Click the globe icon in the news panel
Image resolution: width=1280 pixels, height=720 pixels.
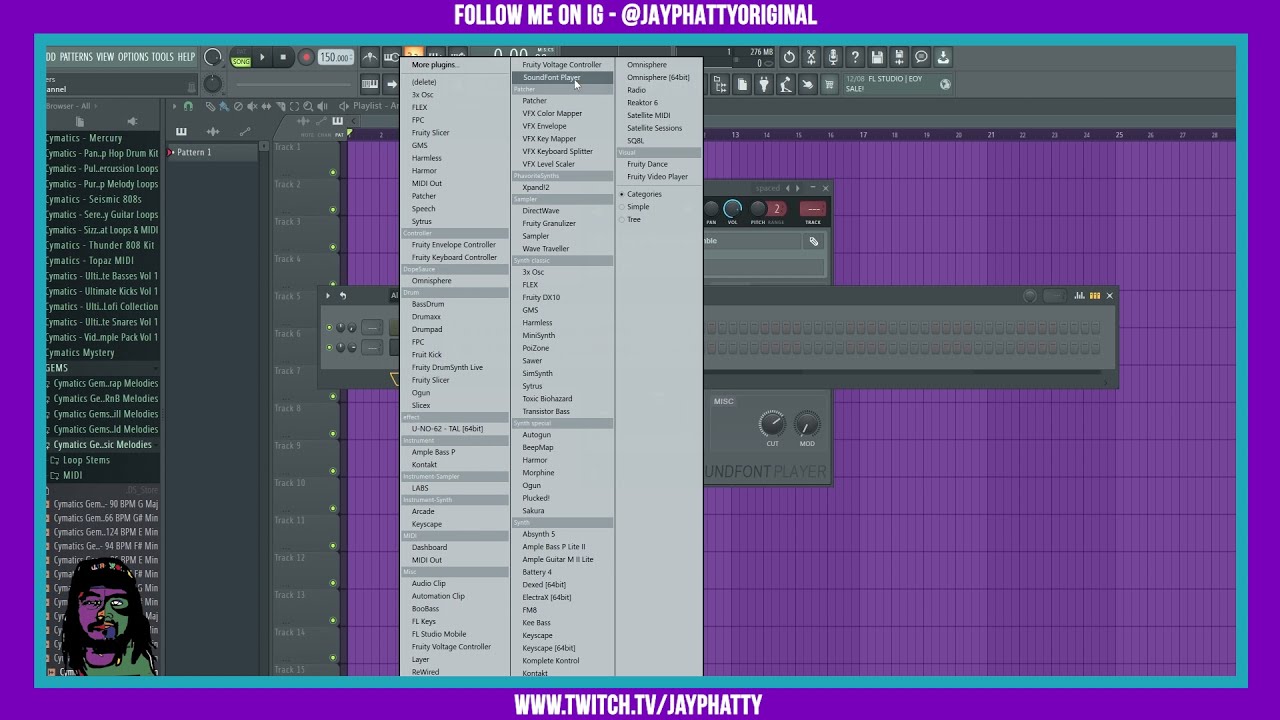coord(945,84)
